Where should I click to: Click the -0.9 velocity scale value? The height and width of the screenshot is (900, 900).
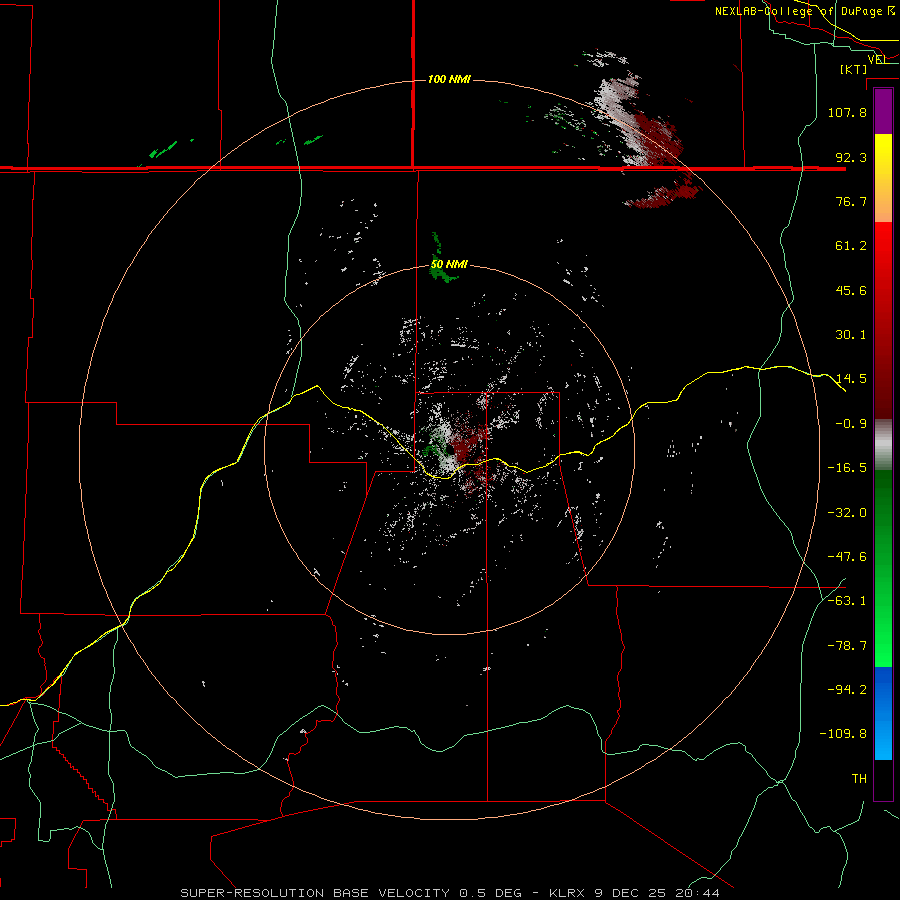[x=851, y=424]
